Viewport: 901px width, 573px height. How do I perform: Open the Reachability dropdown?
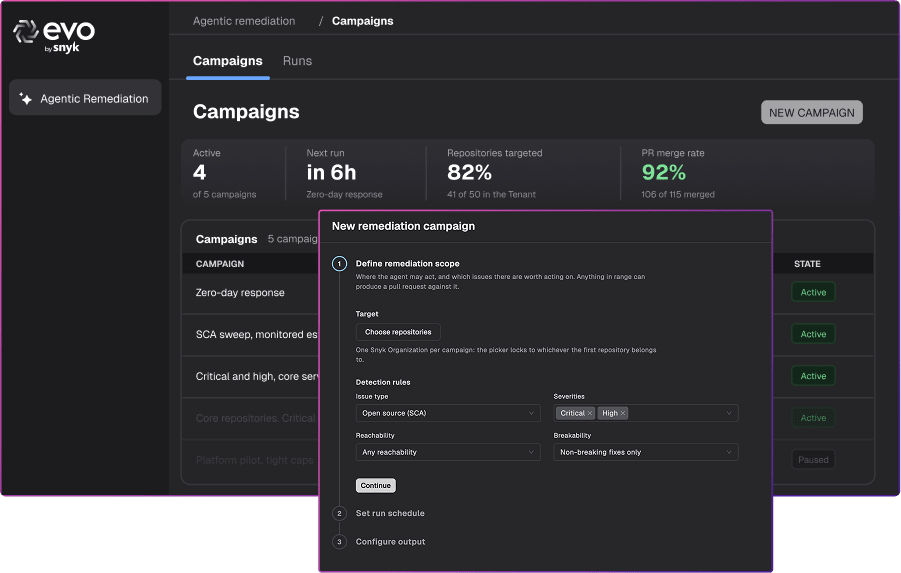pyautogui.click(x=448, y=452)
